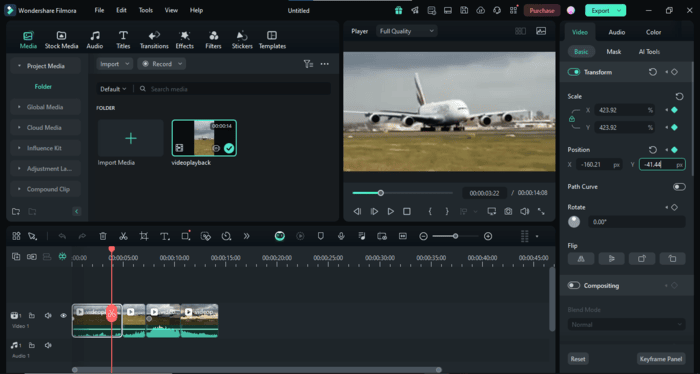Viewport: 700px width, 374px height.
Task: Open the Stickers tab
Action: (242, 39)
